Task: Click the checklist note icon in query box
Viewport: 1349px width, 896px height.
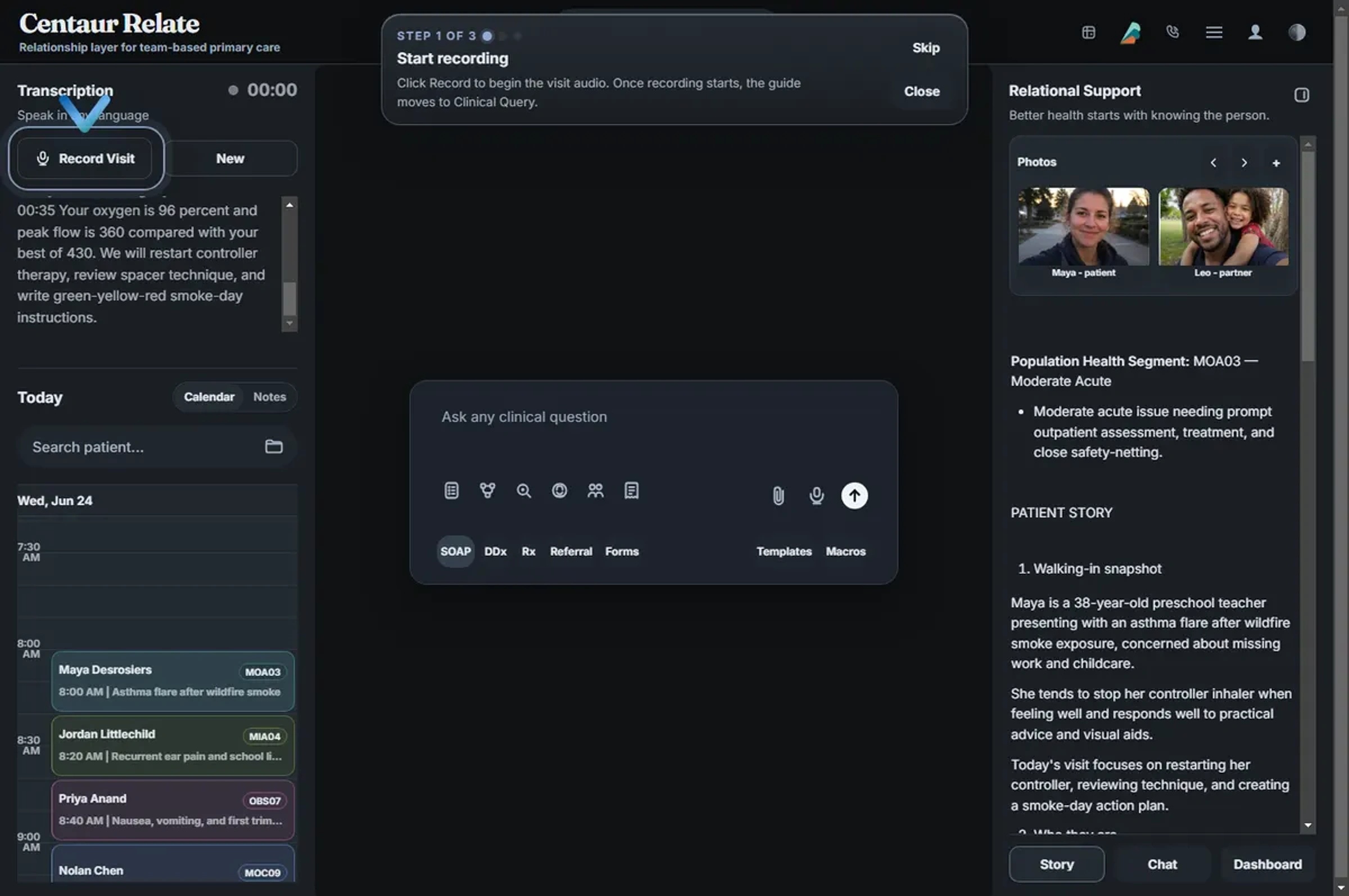Action: (x=451, y=490)
